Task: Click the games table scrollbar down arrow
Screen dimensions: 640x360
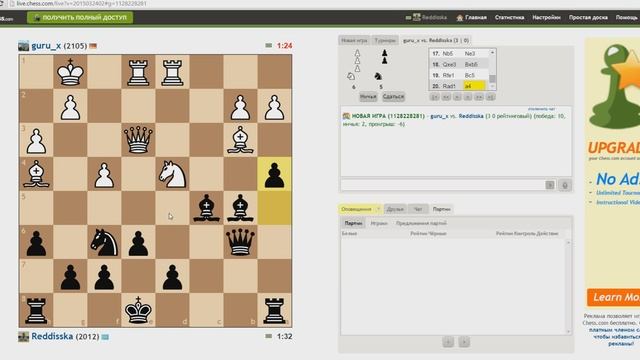Action: (568, 331)
